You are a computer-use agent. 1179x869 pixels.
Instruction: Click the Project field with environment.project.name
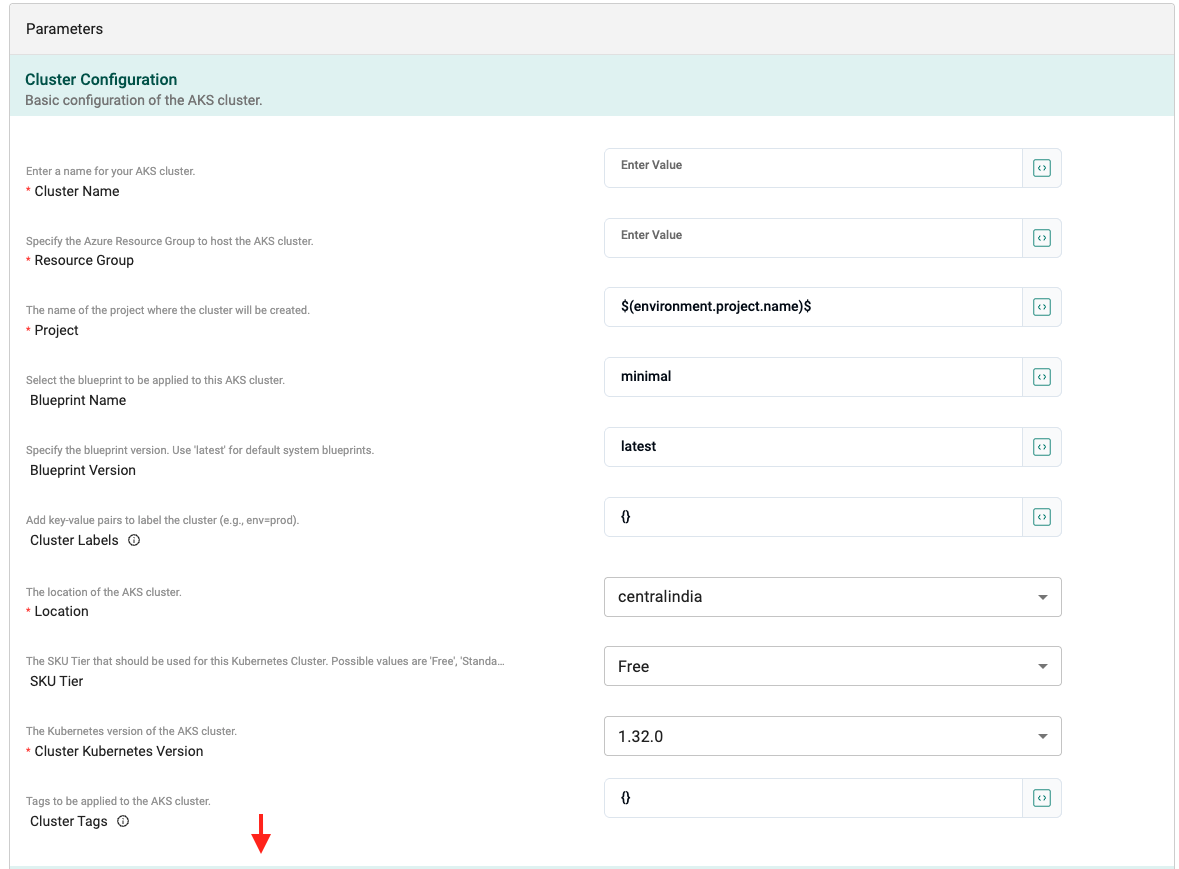[812, 307]
